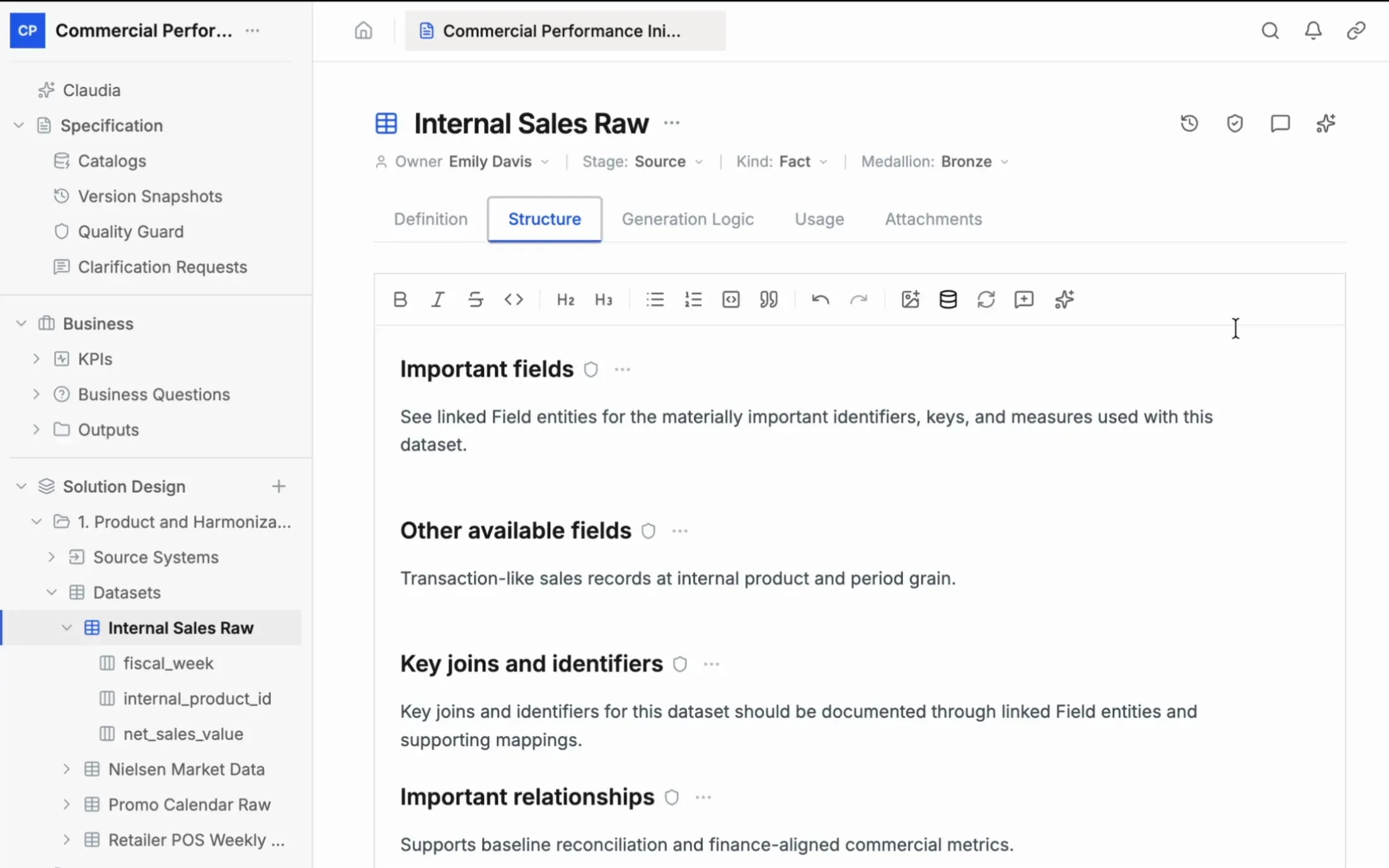The width and height of the screenshot is (1389, 868).
Task: Toggle inline code formatting
Action: pyautogui.click(x=514, y=299)
